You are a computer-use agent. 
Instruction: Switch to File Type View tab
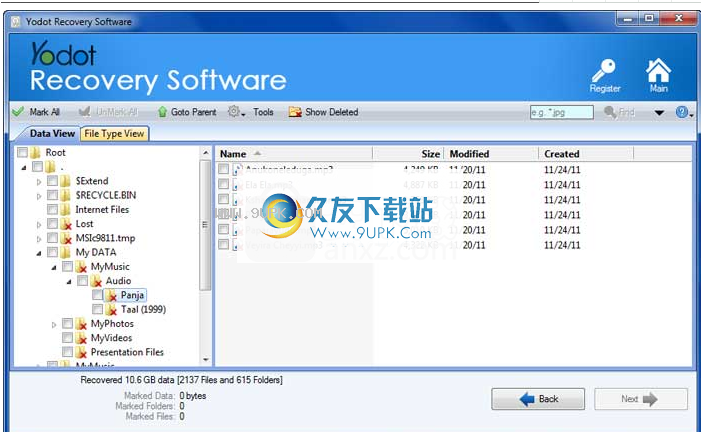[x=114, y=134]
